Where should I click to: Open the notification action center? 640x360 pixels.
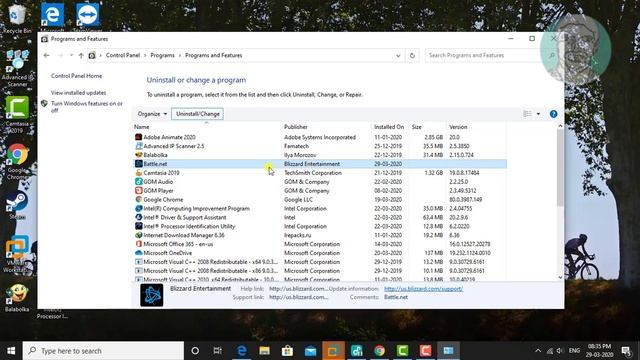click(626, 351)
